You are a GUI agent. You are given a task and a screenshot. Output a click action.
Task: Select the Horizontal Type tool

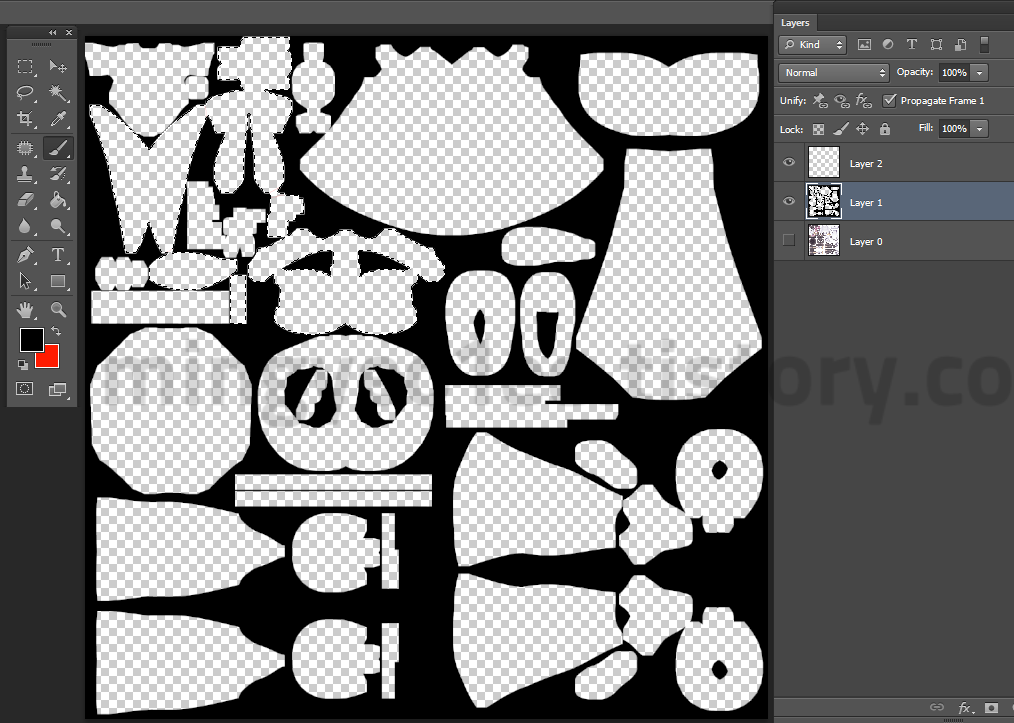coord(58,255)
